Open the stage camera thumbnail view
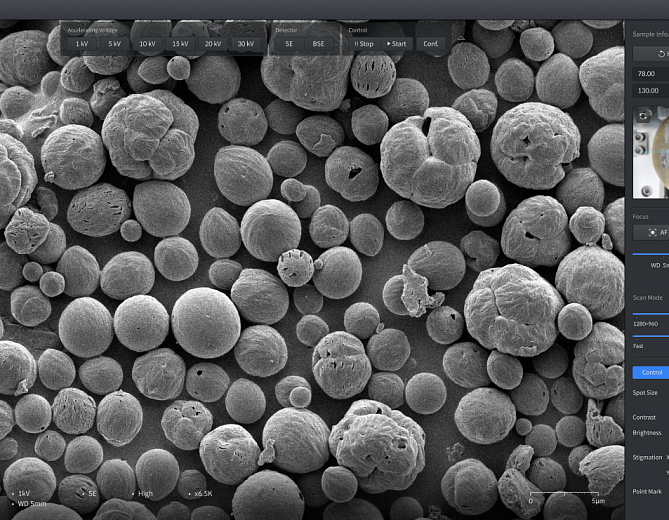The width and height of the screenshot is (669, 520). 651,152
